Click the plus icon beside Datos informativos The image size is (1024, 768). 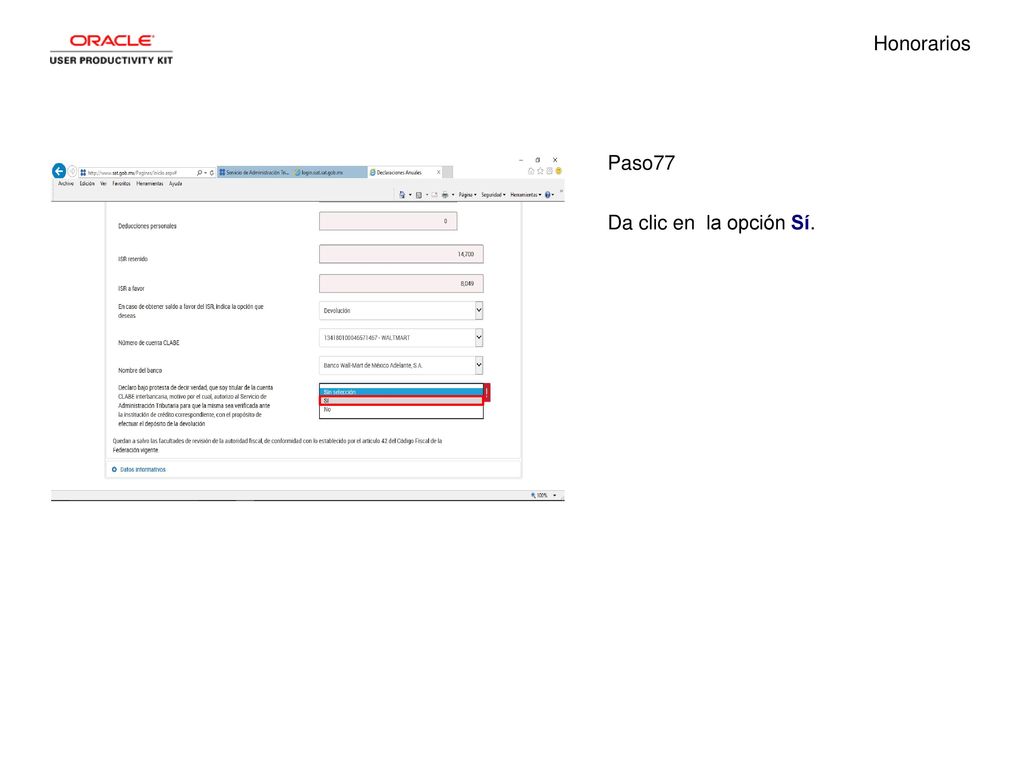pyautogui.click(x=114, y=470)
